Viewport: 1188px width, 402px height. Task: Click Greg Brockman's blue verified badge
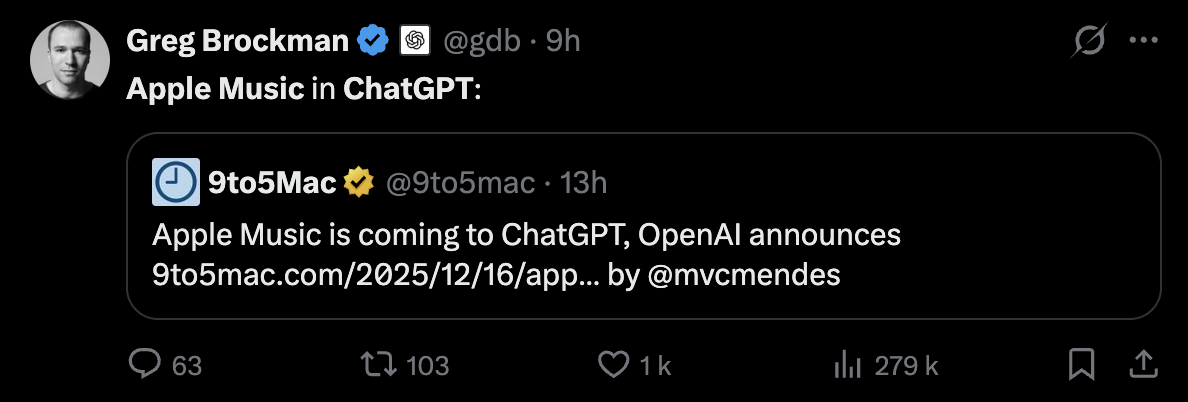374,41
